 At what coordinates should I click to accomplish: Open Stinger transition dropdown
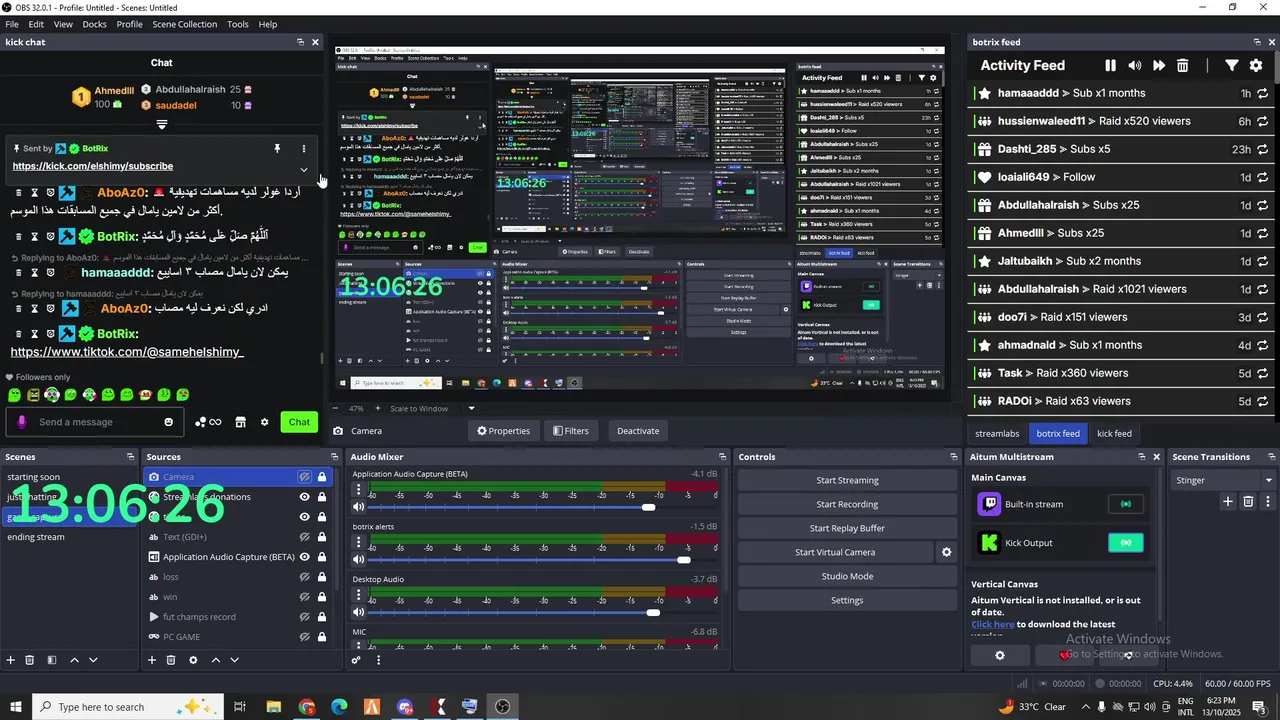[x=1225, y=480]
